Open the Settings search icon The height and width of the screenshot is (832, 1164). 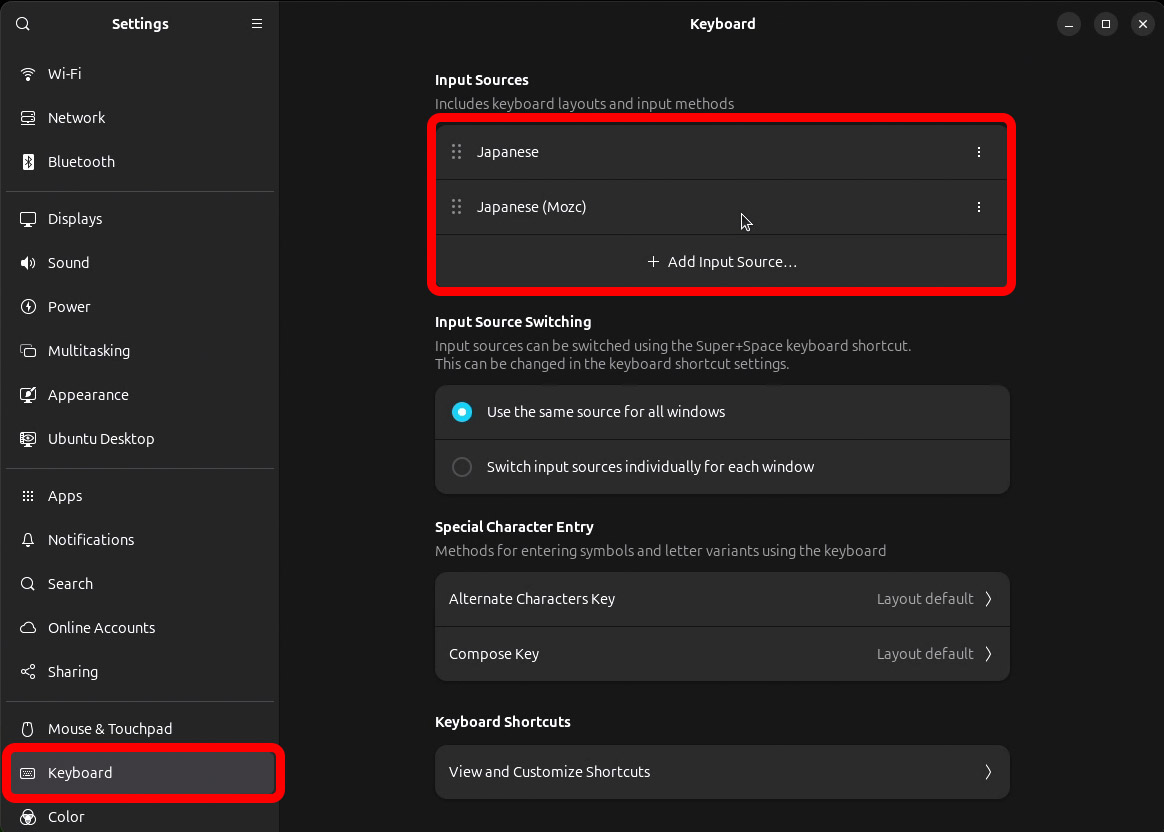tap(23, 24)
